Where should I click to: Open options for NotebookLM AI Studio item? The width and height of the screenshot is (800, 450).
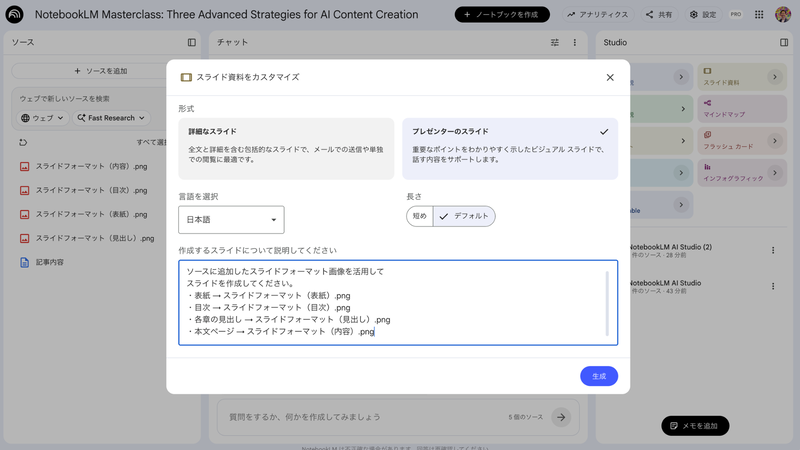tap(773, 286)
